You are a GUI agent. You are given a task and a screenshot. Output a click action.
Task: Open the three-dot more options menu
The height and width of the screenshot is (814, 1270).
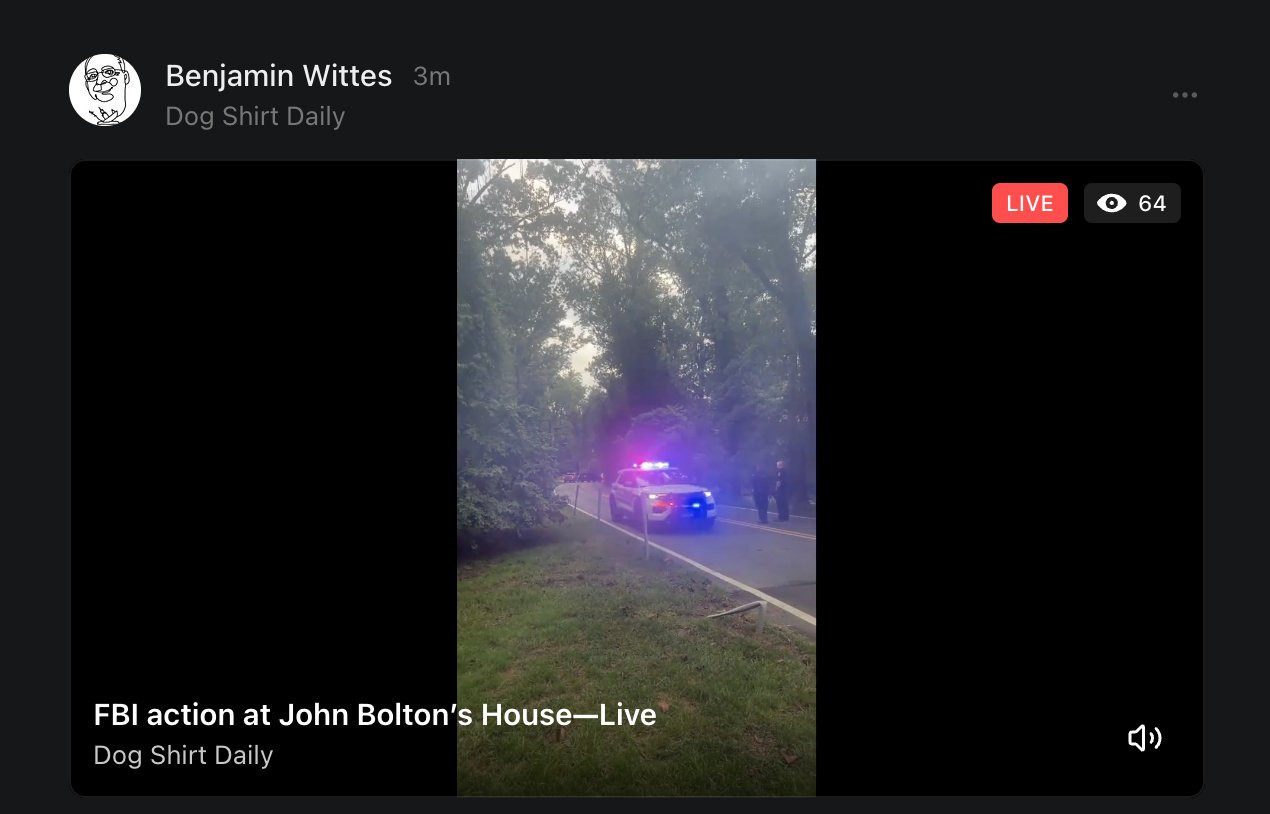pyautogui.click(x=1185, y=95)
